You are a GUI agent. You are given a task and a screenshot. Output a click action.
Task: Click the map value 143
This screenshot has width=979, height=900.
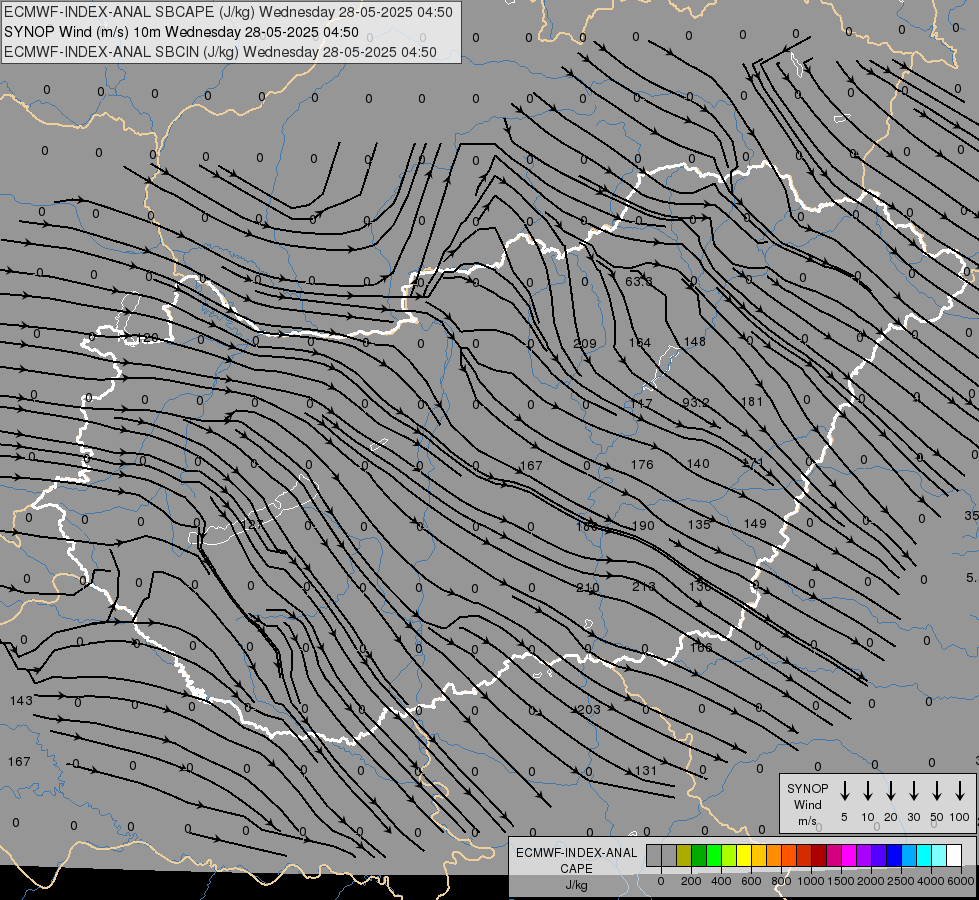21,701
